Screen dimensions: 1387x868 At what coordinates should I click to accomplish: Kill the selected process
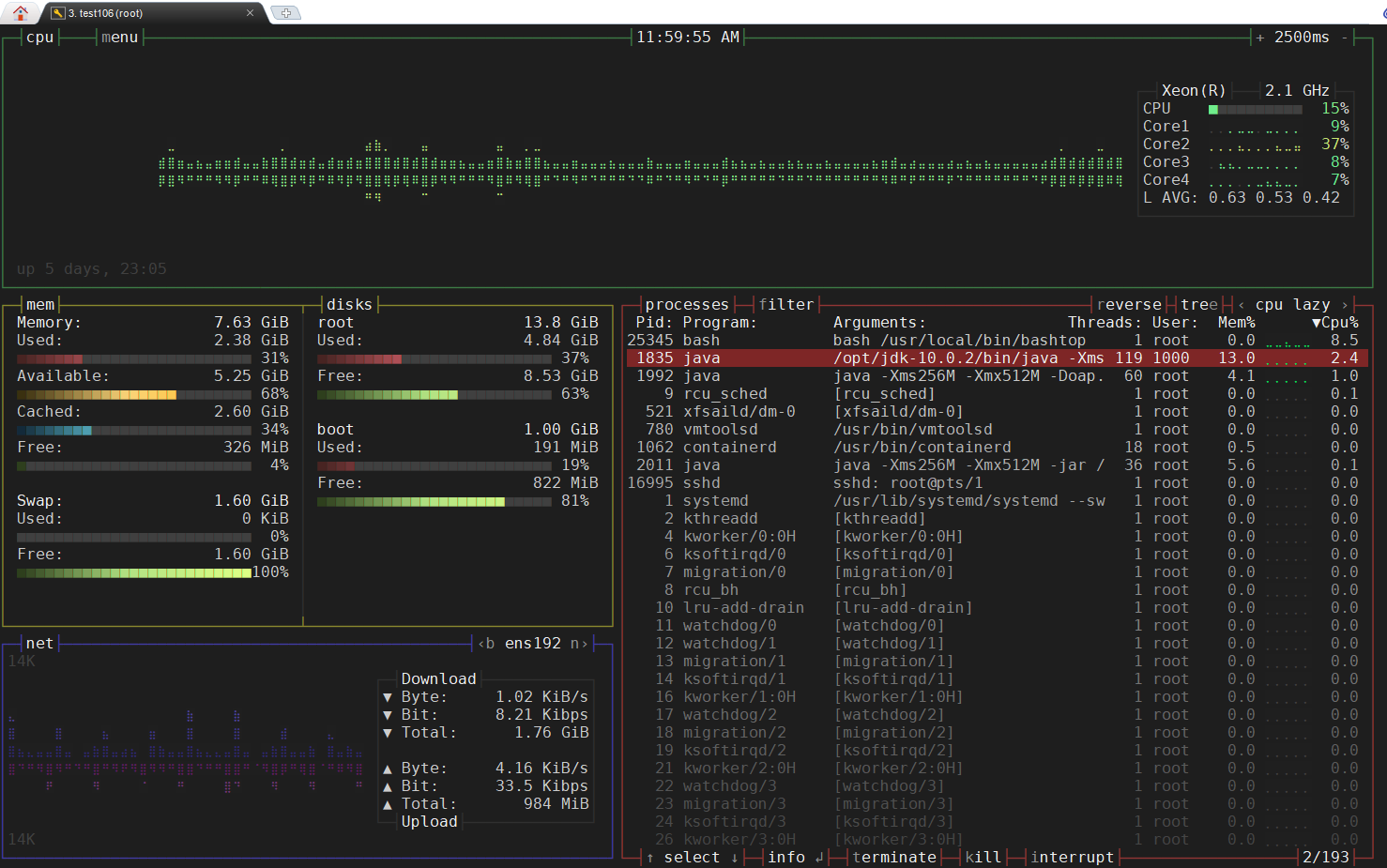(983, 858)
